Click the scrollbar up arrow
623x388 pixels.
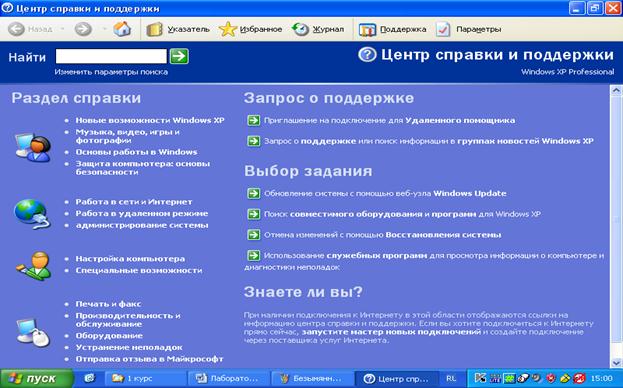coord(616,90)
